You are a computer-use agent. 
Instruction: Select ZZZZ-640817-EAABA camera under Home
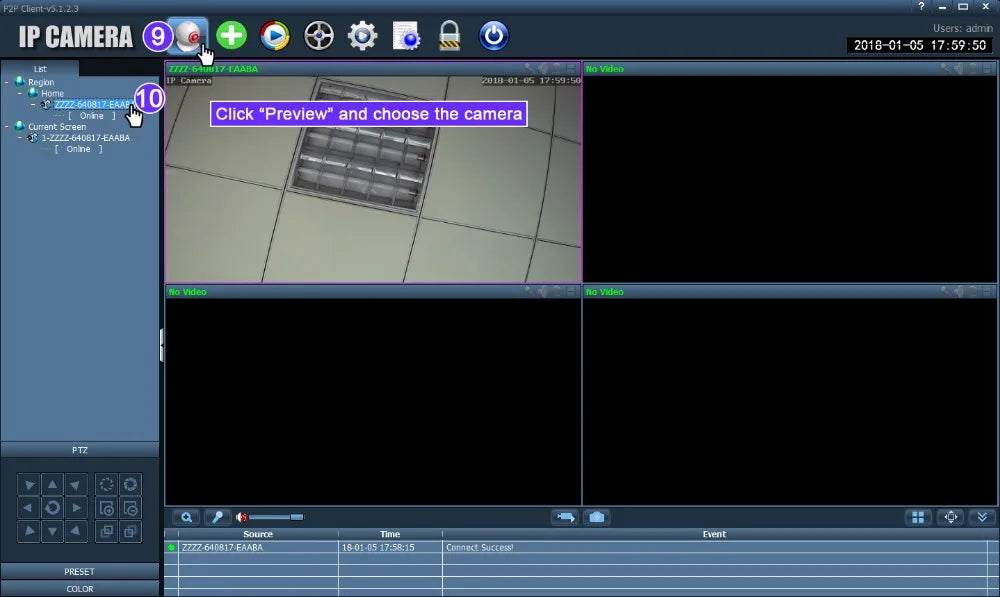pos(92,105)
